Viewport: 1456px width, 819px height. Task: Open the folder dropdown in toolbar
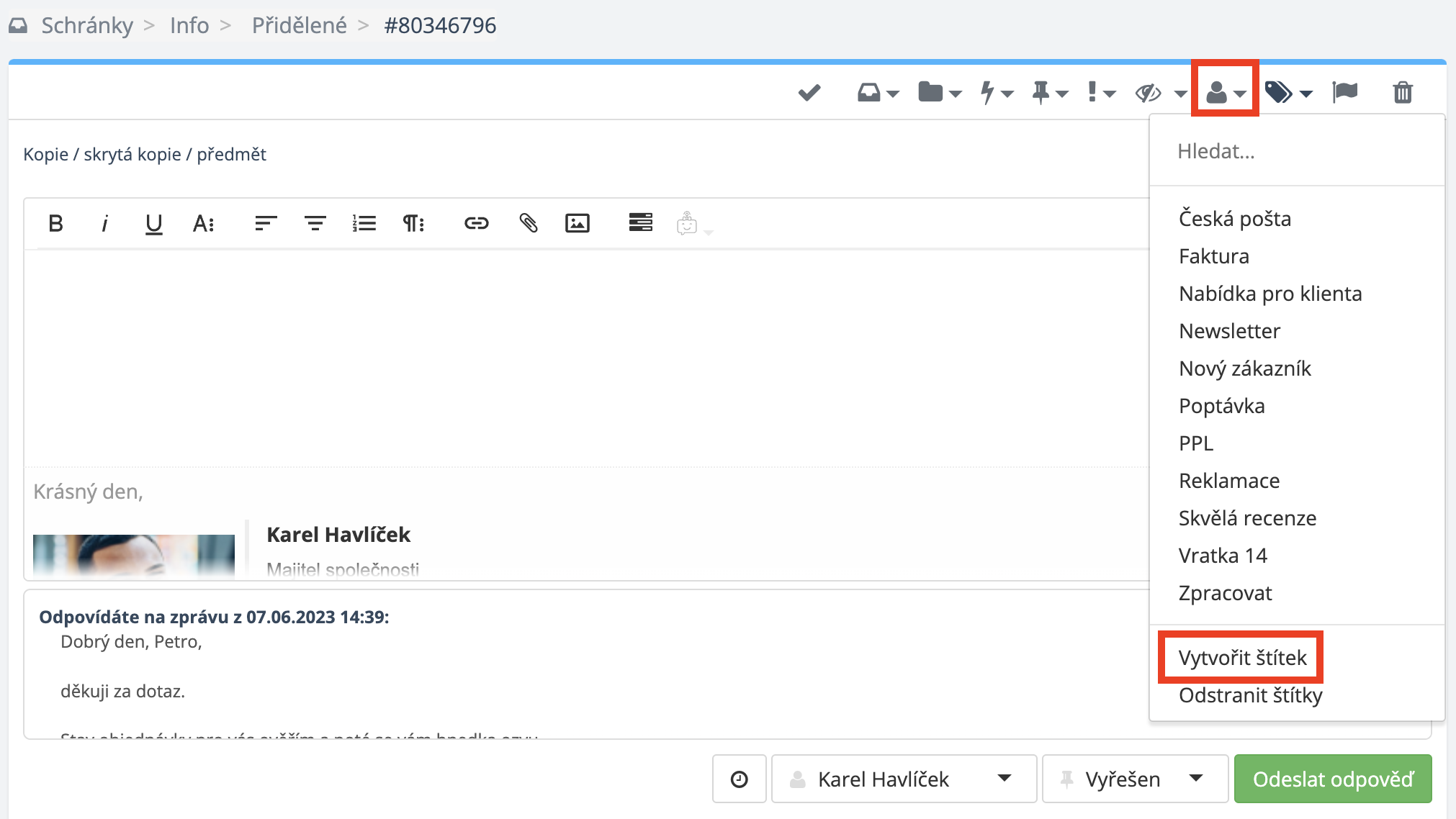click(940, 93)
